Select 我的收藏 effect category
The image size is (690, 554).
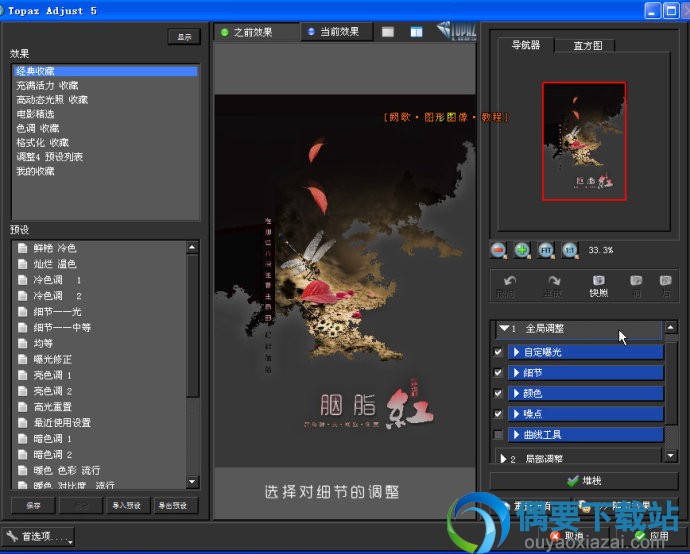pos(106,171)
